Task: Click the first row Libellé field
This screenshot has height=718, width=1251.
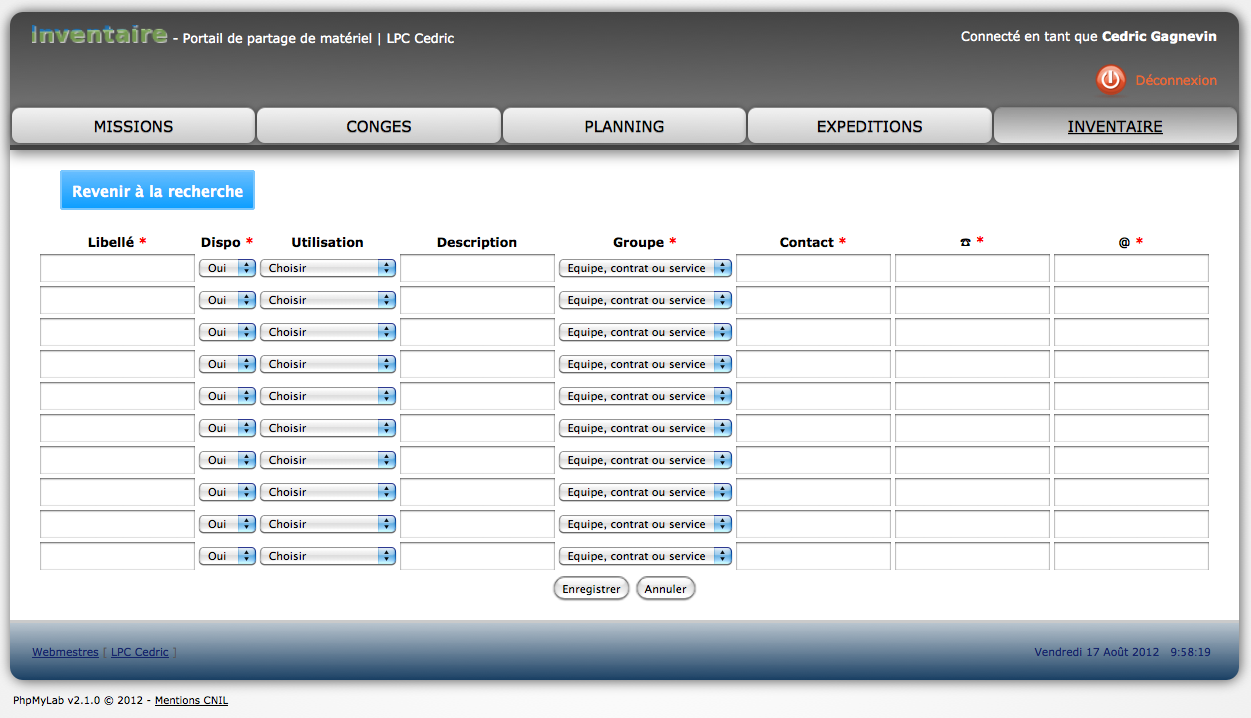Action: pos(117,268)
